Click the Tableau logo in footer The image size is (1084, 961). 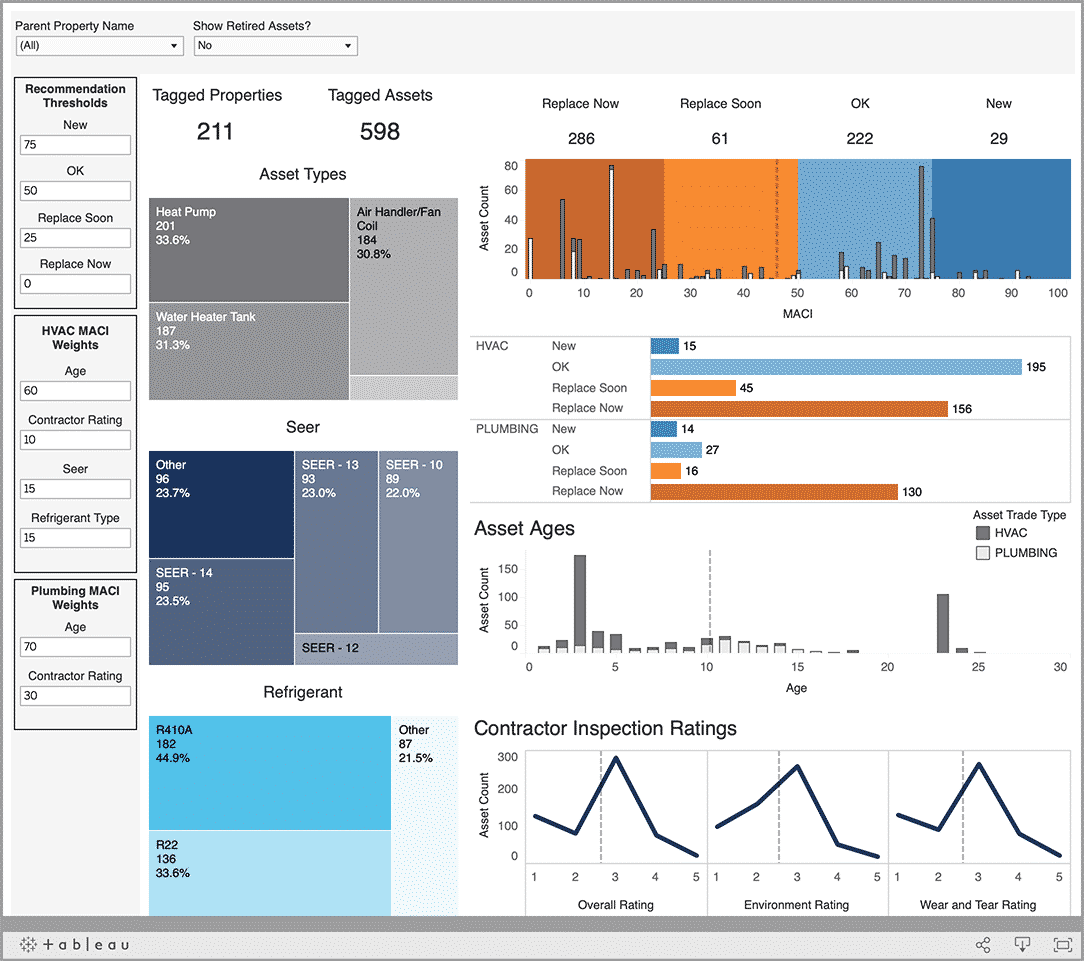[x=74, y=944]
